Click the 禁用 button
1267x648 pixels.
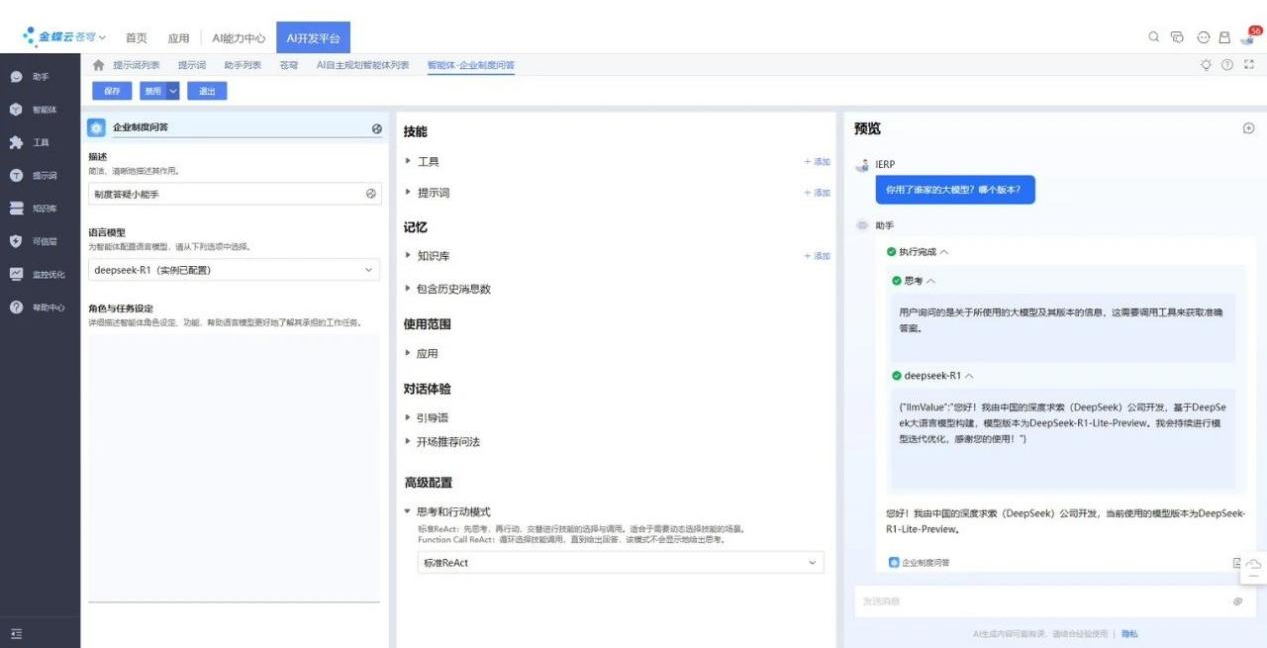152,91
